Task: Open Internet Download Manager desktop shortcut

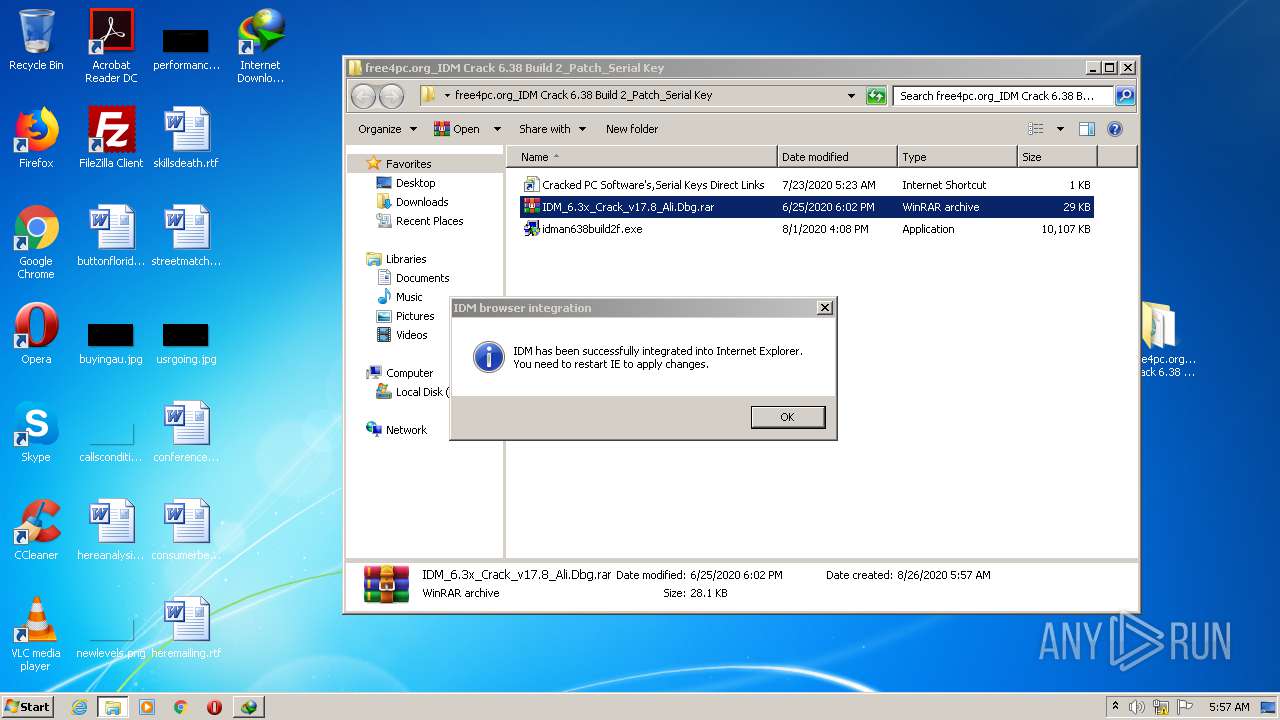Action: tap(260, 46)
